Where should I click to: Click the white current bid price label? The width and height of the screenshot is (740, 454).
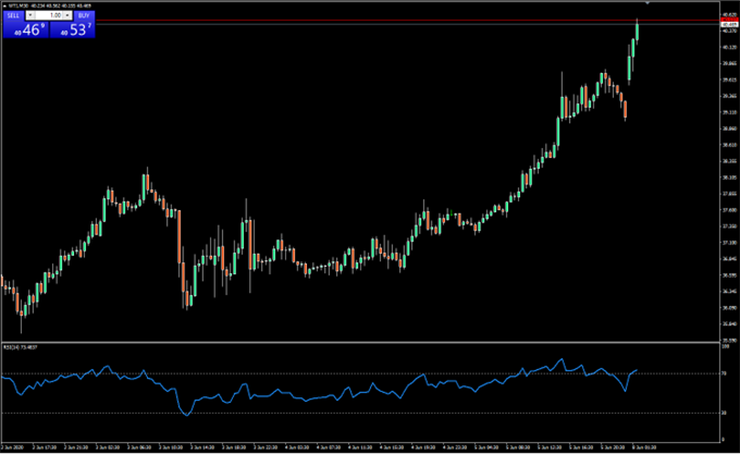point(728,24)
